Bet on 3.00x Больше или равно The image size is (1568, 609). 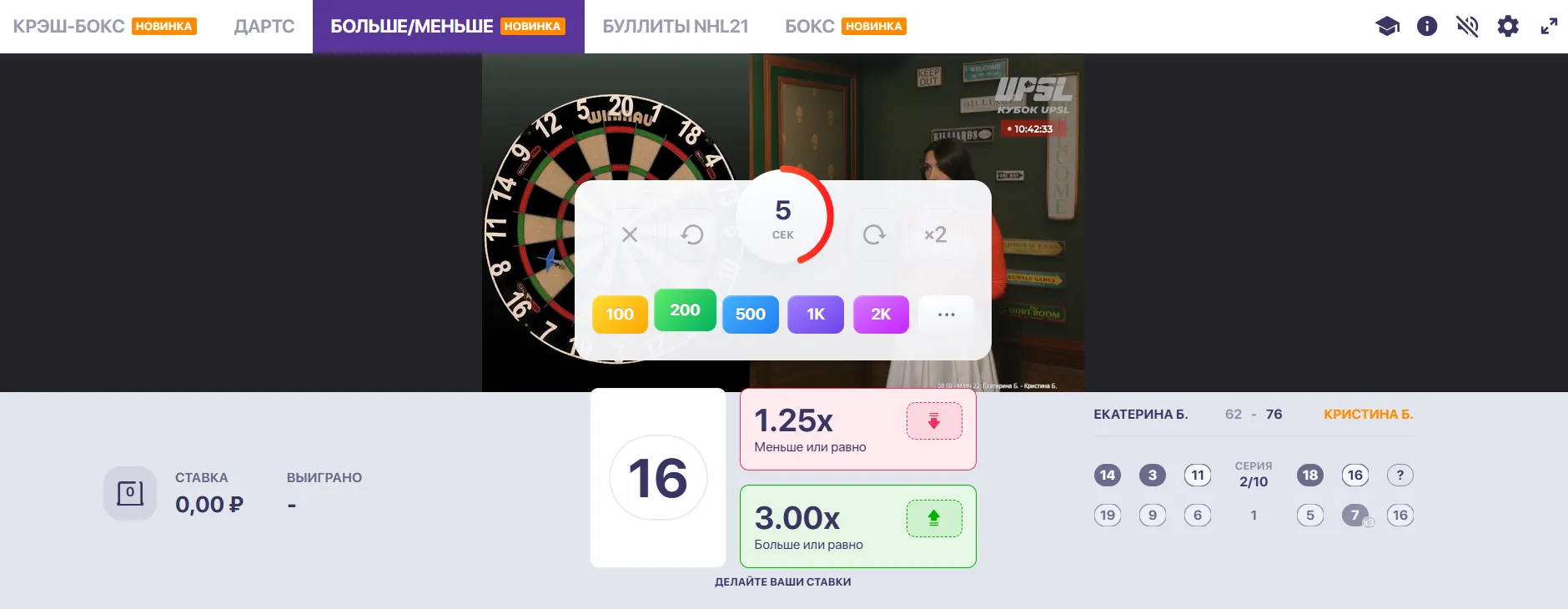(858, 526)
